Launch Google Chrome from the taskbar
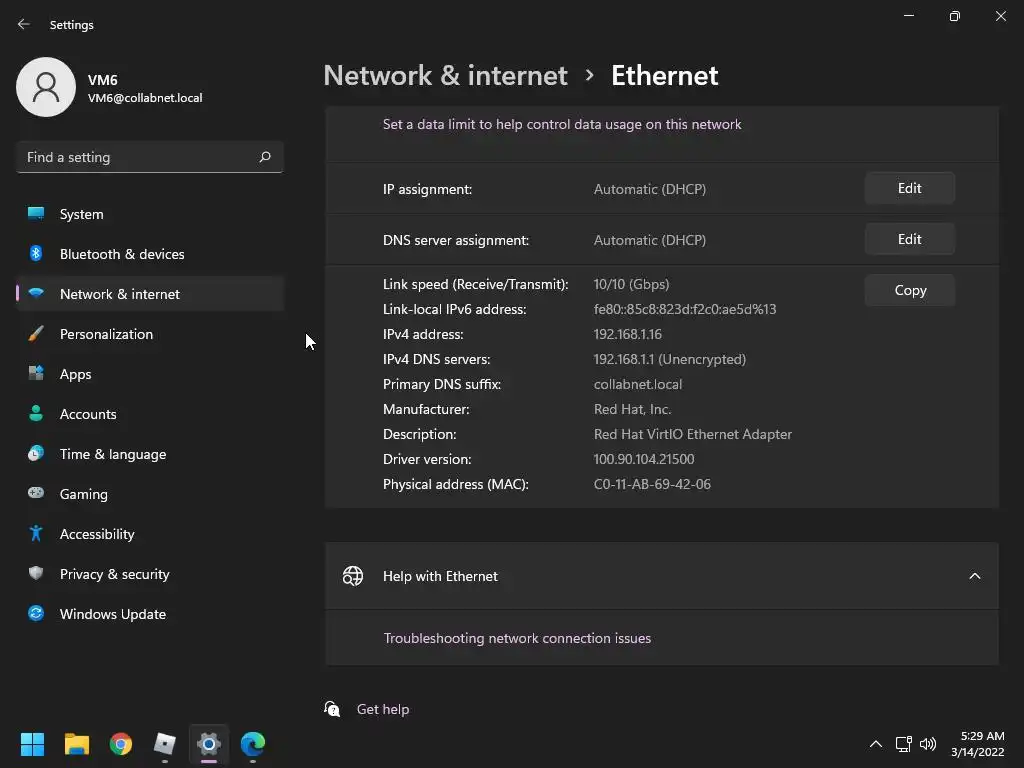This screenshot has height=768, width=1024. pos(121,744)
